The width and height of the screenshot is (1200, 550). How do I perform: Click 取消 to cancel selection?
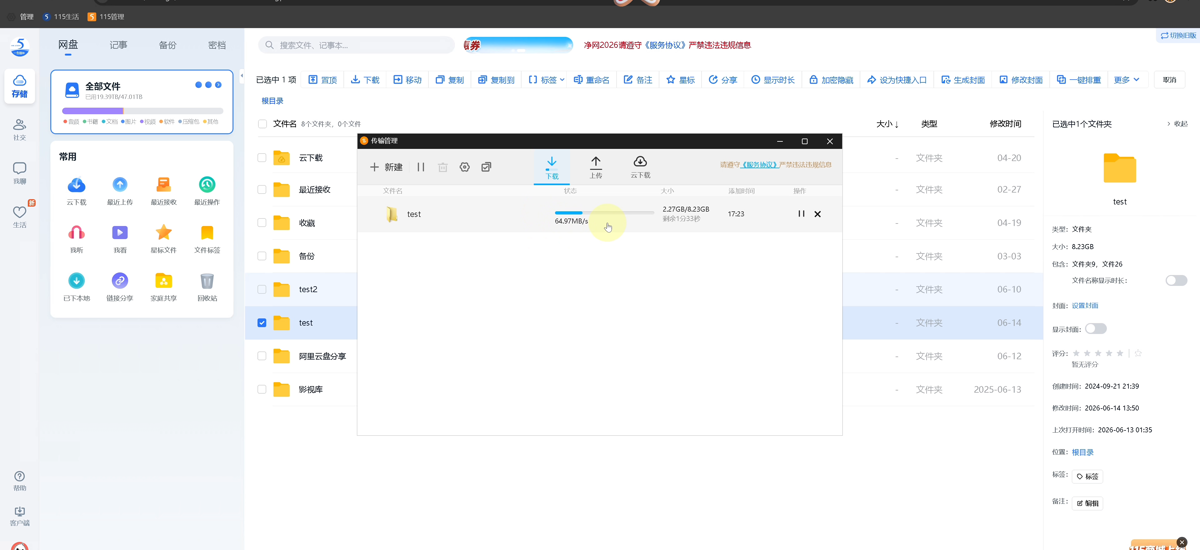point(1169,80)
